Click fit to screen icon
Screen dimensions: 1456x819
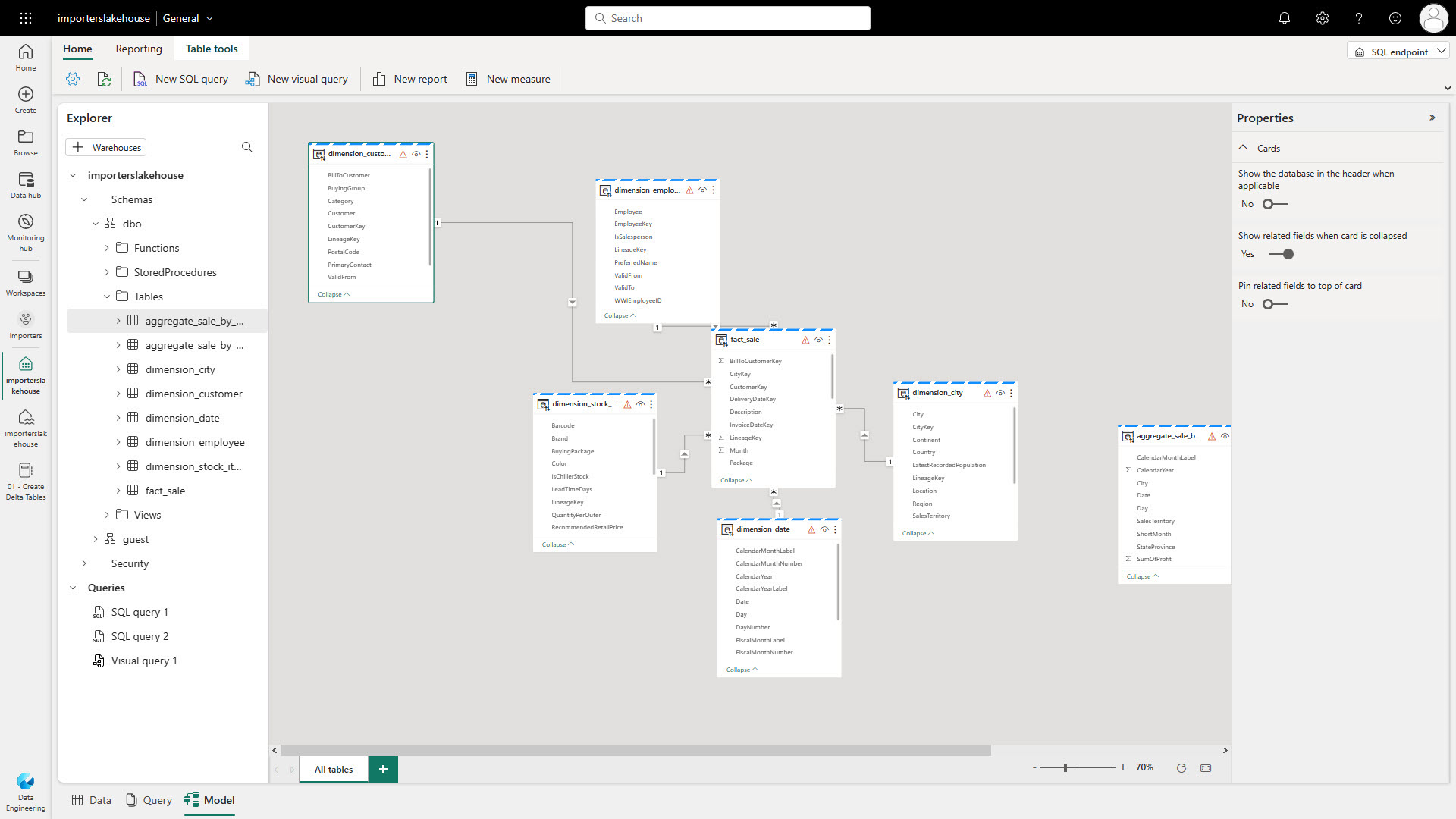coord(1206,768)
